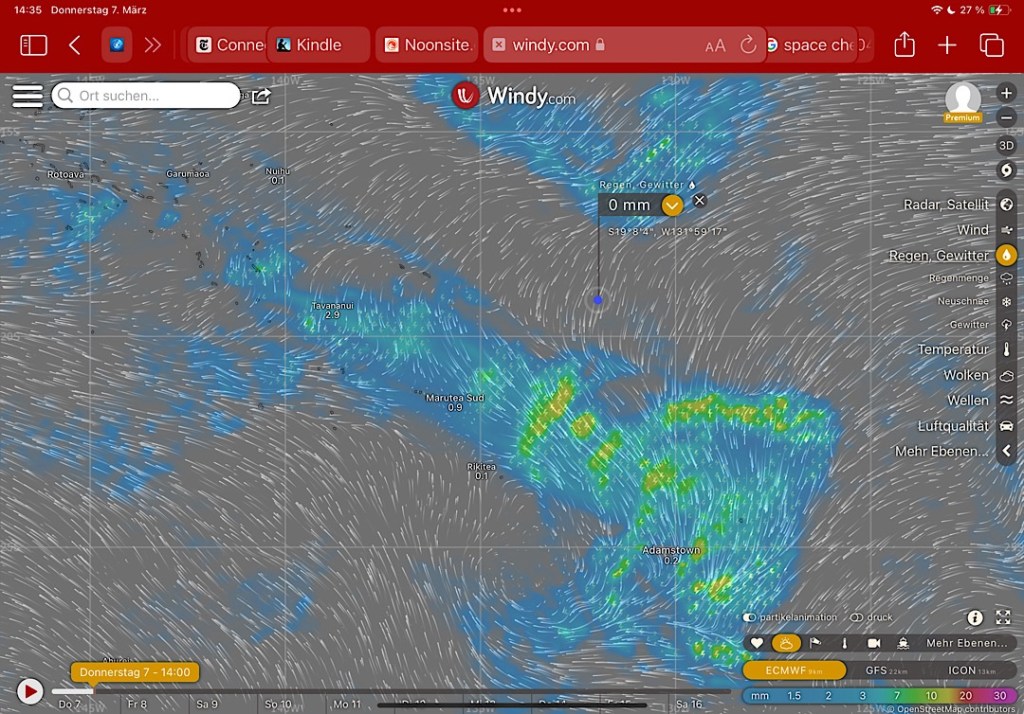Select the Wellen waves layer icon
Viewport: 1024px width, 714px height.
point(1006,400)
